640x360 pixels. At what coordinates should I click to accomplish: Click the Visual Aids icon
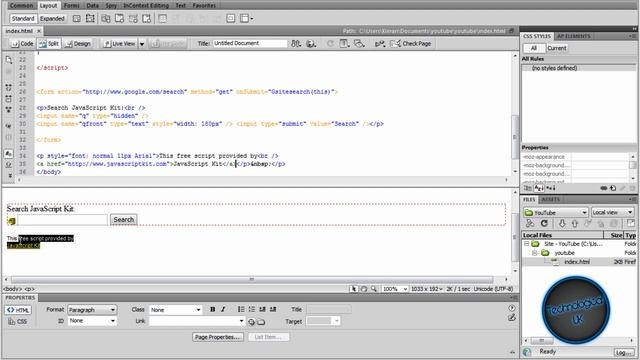pos(359,43)
